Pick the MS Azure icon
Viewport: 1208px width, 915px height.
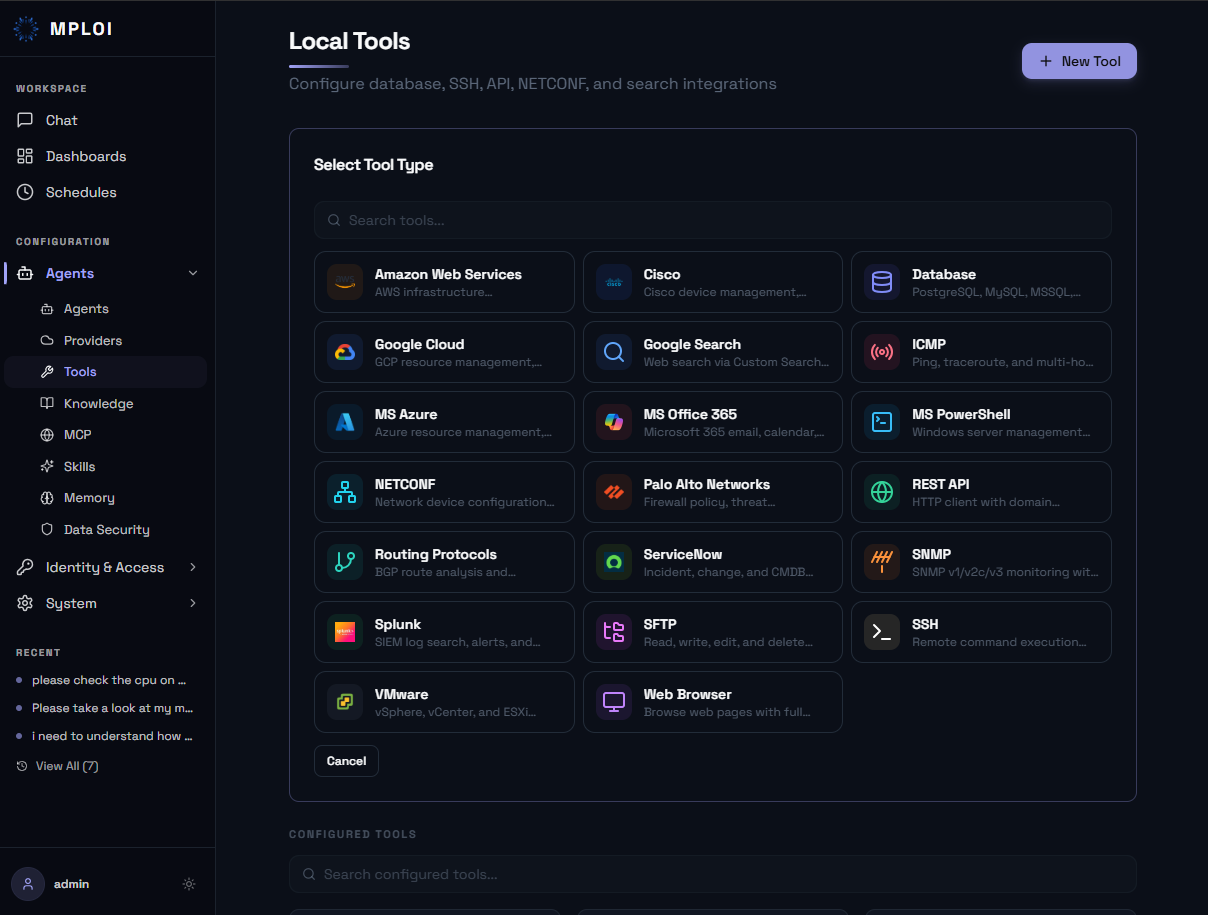pyautogui.click(x=345, y=422)
